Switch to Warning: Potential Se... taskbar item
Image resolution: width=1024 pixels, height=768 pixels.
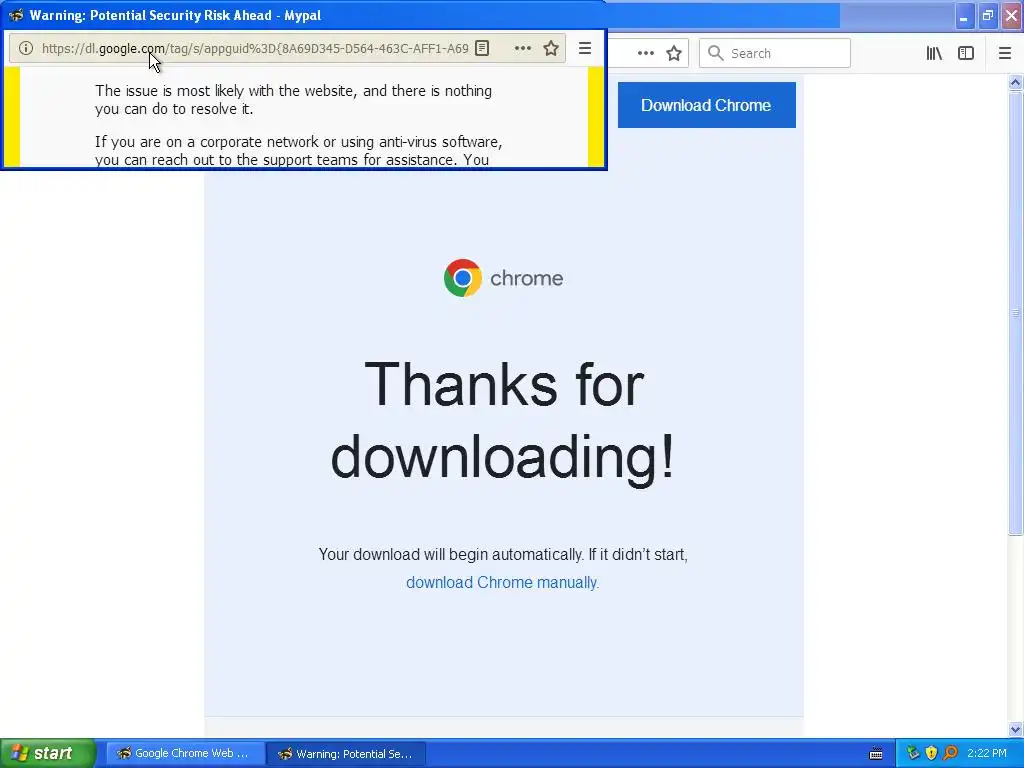coord(347,754)
